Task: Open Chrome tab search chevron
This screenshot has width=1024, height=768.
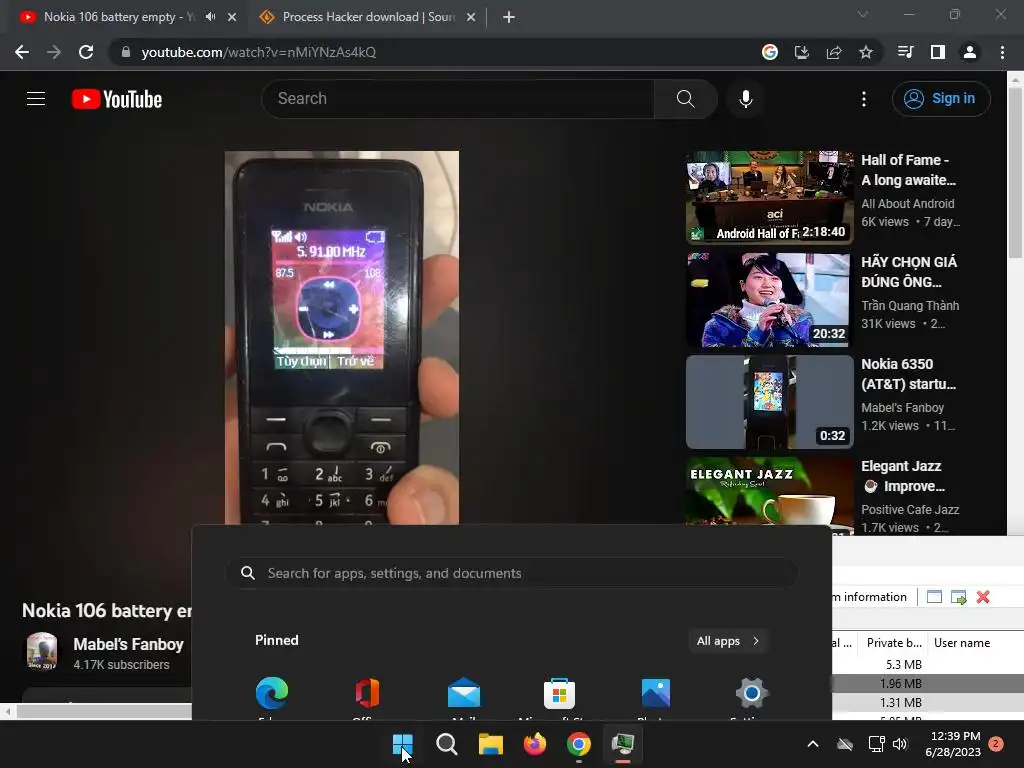Action: point(863,14)
